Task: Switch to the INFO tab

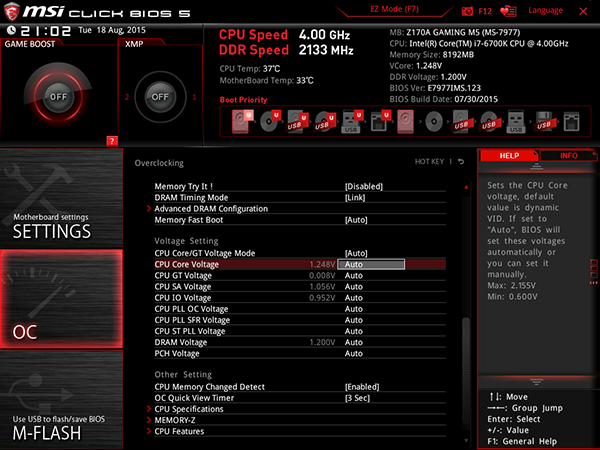Action: point(568,155)
